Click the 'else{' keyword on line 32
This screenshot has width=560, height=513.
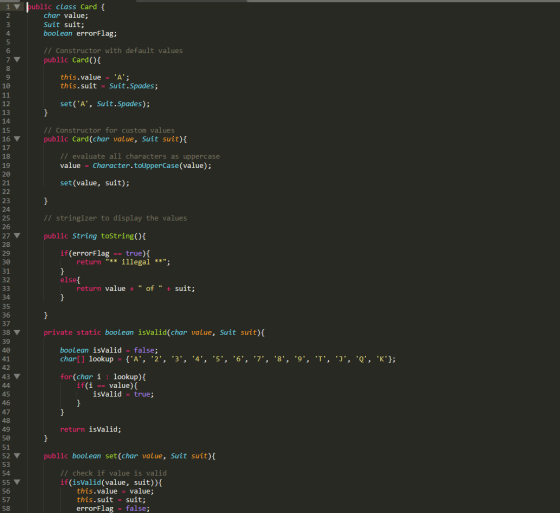(x=70, y=280)
